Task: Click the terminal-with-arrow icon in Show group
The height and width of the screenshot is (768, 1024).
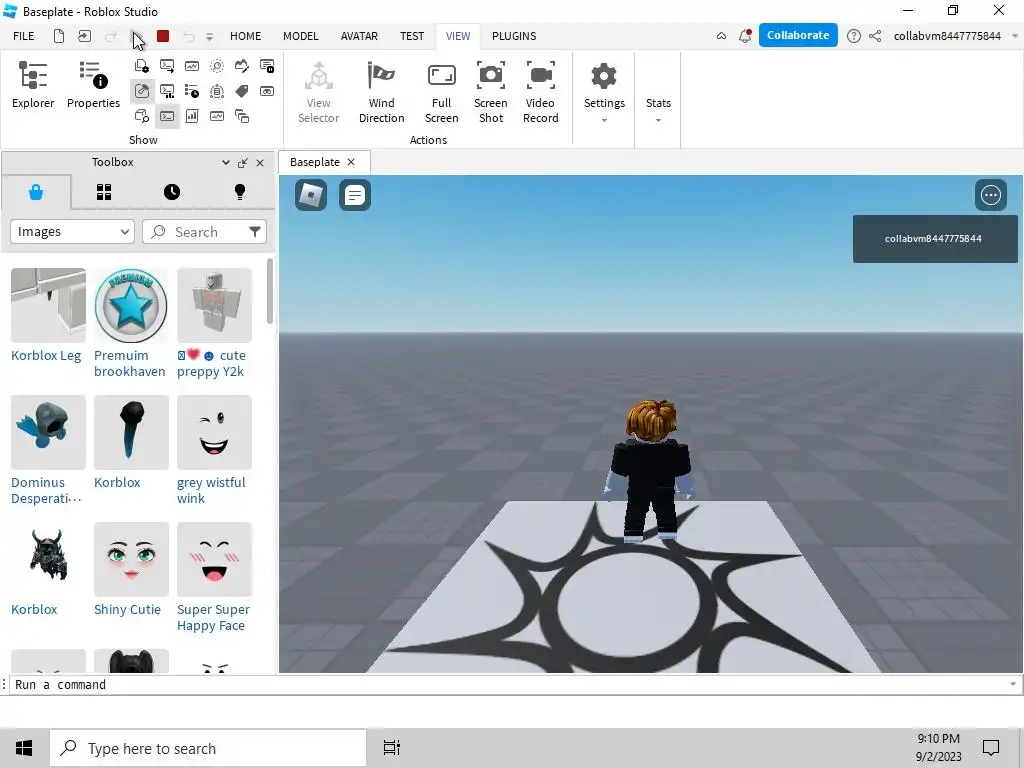Action: [167, 66]
